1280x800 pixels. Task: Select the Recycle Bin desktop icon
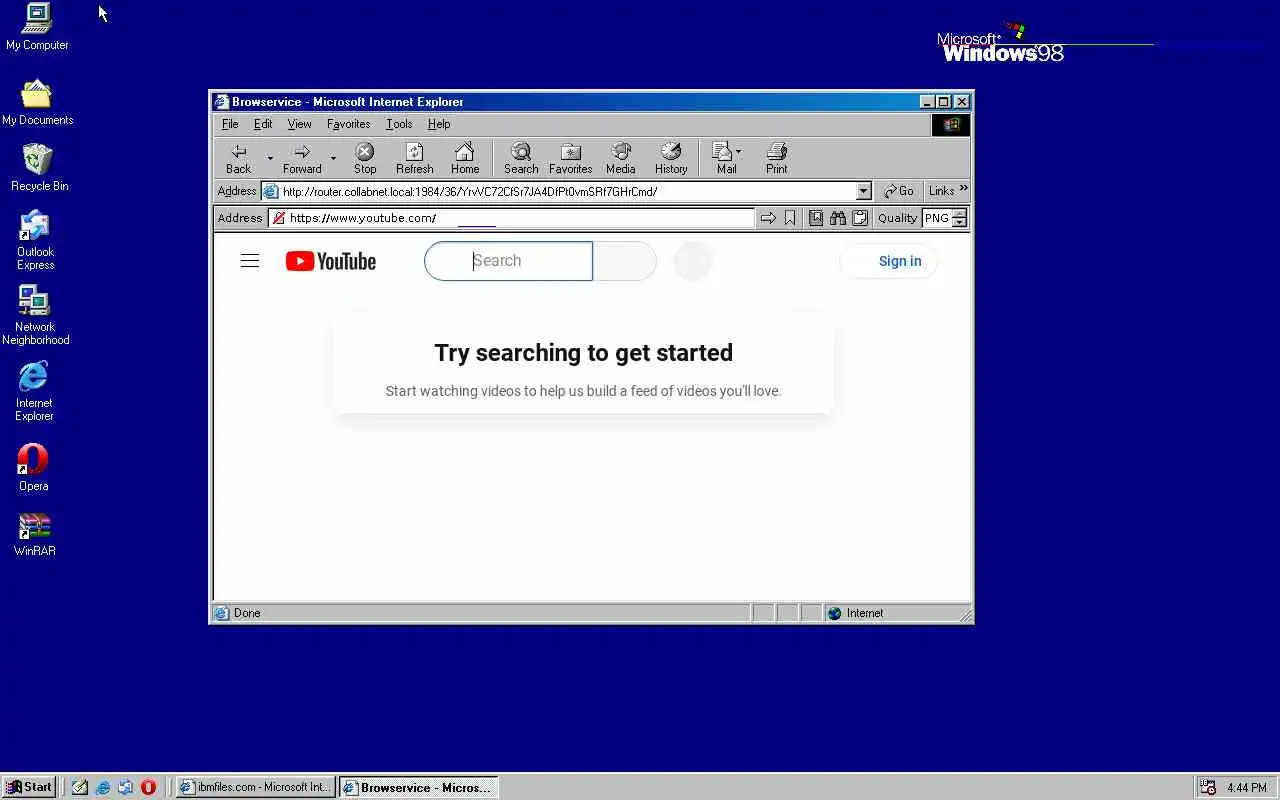[39, 167]
